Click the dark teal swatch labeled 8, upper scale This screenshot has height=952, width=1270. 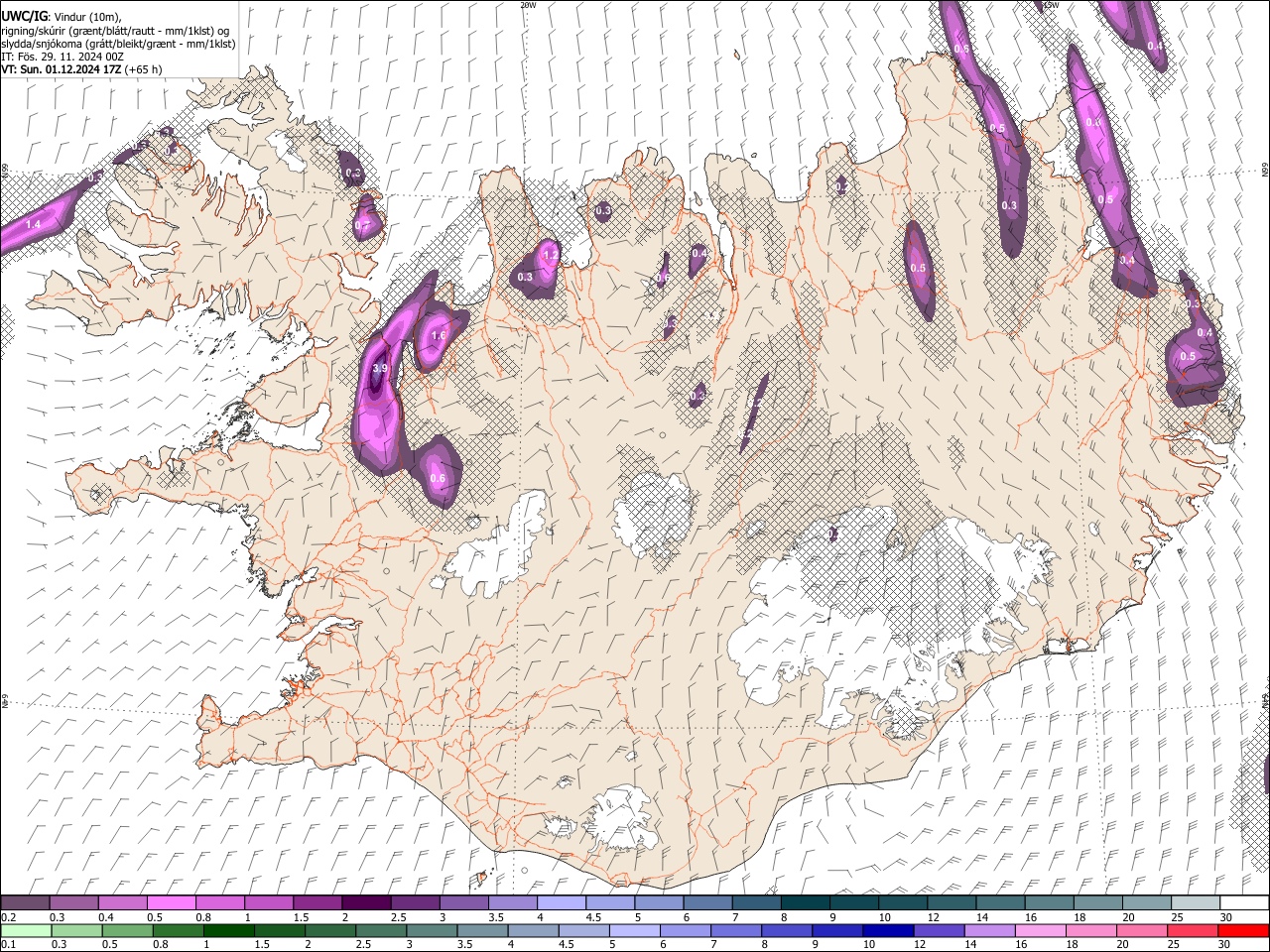[x=805, y=902]
